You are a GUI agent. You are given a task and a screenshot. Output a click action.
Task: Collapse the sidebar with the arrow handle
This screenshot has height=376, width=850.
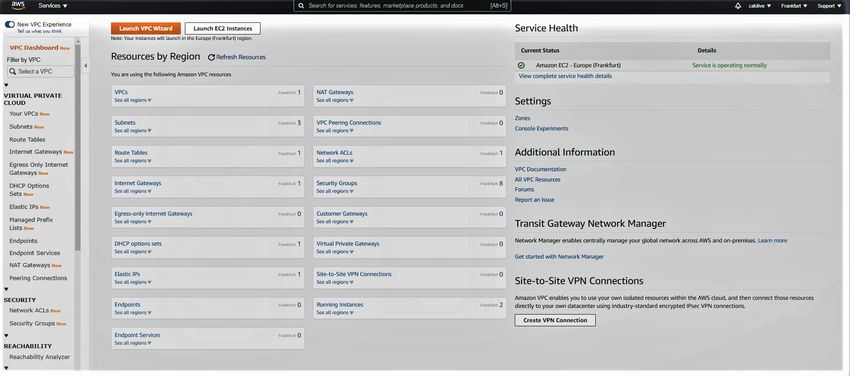85,66
